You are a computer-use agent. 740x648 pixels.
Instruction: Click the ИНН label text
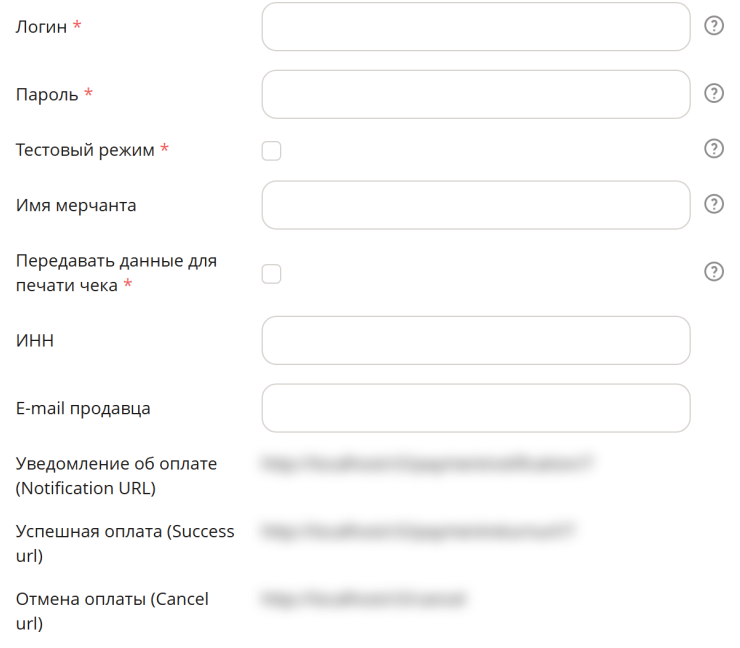(x=35, y=340)
